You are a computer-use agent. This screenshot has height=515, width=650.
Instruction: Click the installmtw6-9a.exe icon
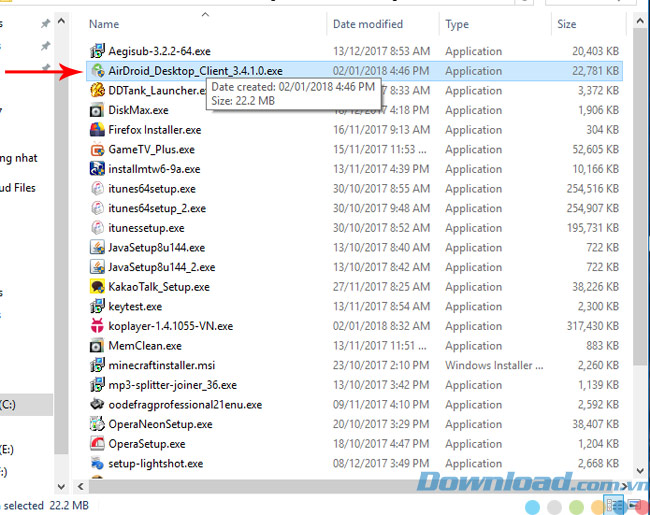point(97,169)
